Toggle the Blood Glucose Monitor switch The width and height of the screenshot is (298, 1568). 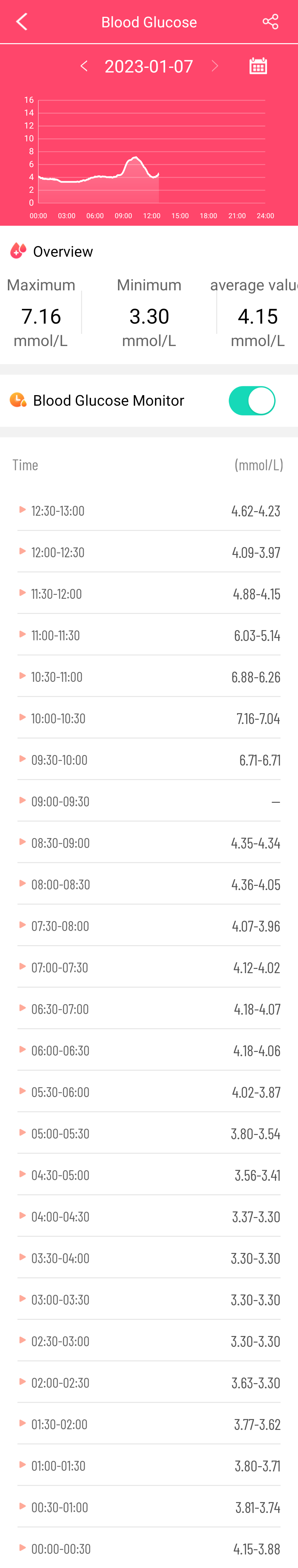252,400
